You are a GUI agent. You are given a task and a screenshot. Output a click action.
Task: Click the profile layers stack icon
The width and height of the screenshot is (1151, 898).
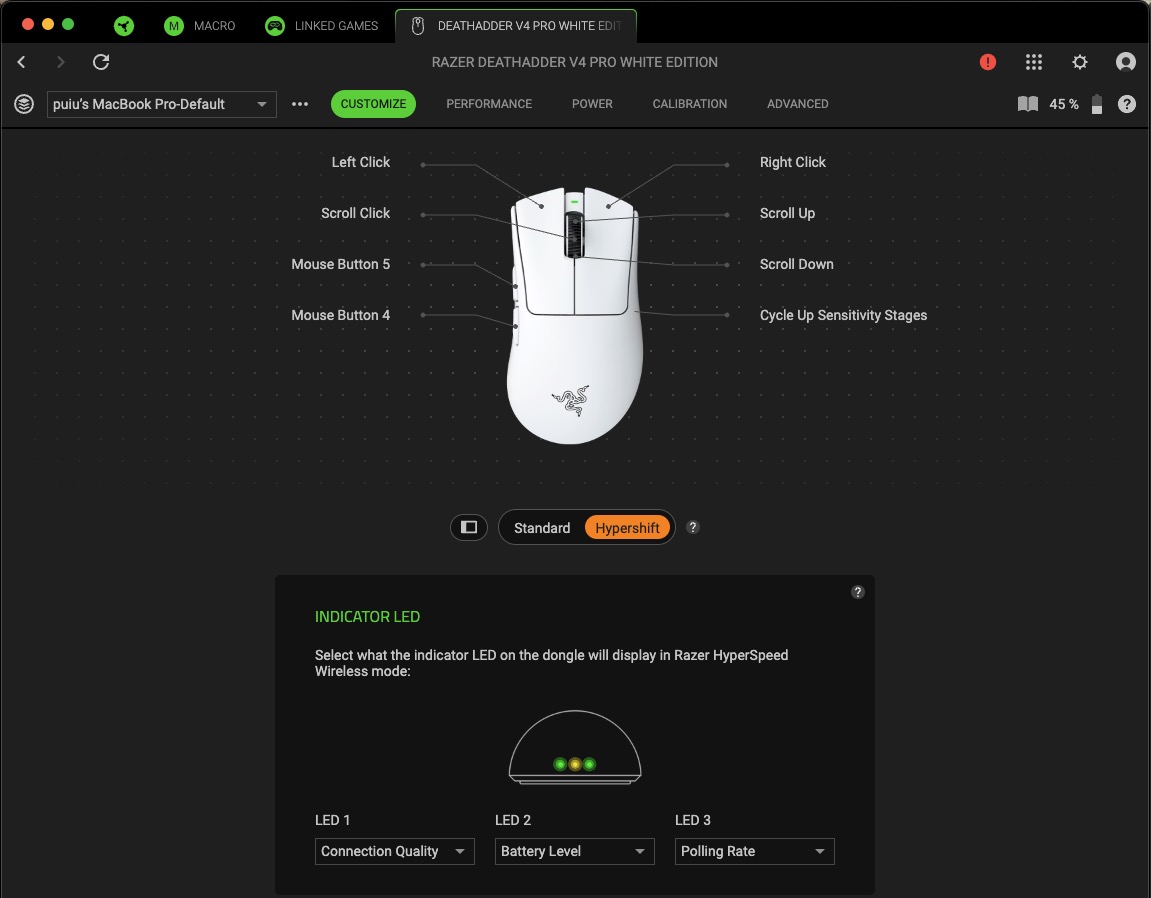tap(23, 104)
